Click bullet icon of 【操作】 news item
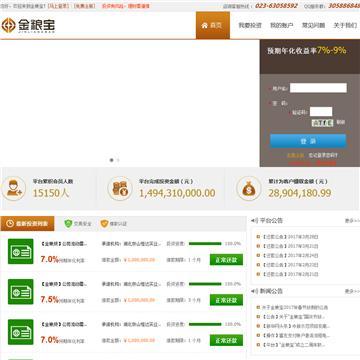Screen dimensions: 360x360 258,335
